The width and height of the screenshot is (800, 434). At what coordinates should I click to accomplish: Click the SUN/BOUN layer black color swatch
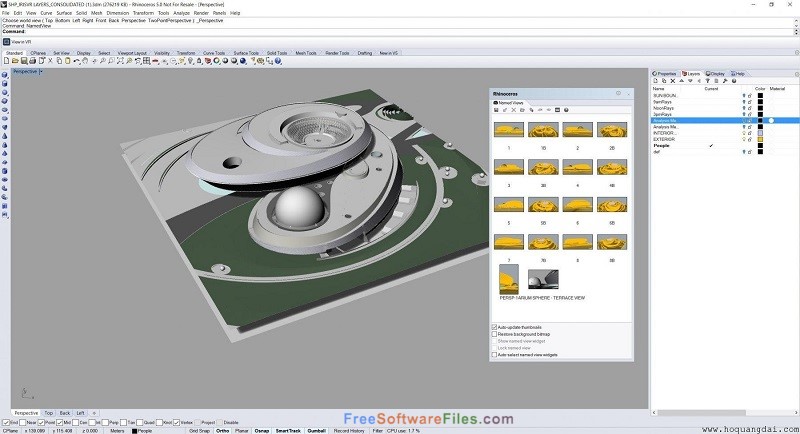pos(760,95)
